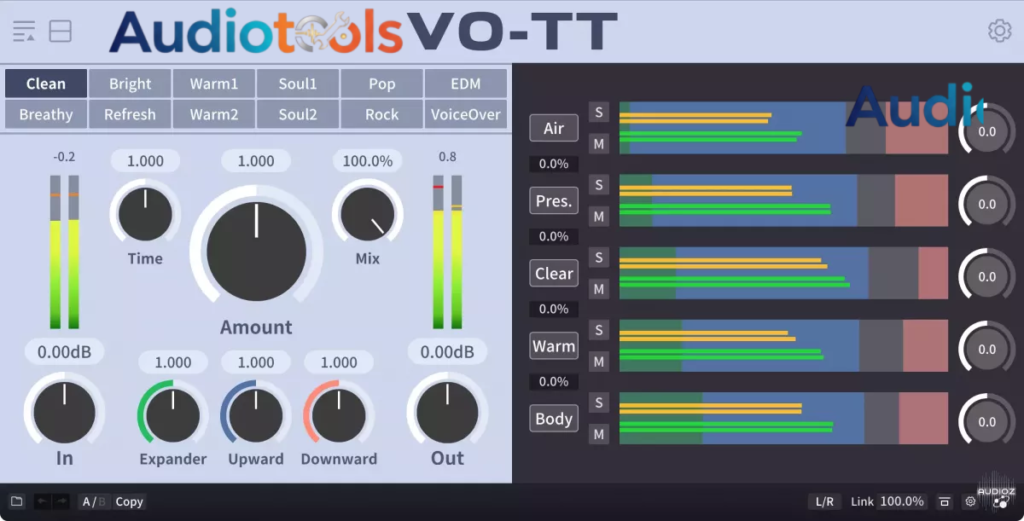The height and width of the screenshot is (521, 1024).
Task: Open the preset list menu icon
Action: click(24, 31)
